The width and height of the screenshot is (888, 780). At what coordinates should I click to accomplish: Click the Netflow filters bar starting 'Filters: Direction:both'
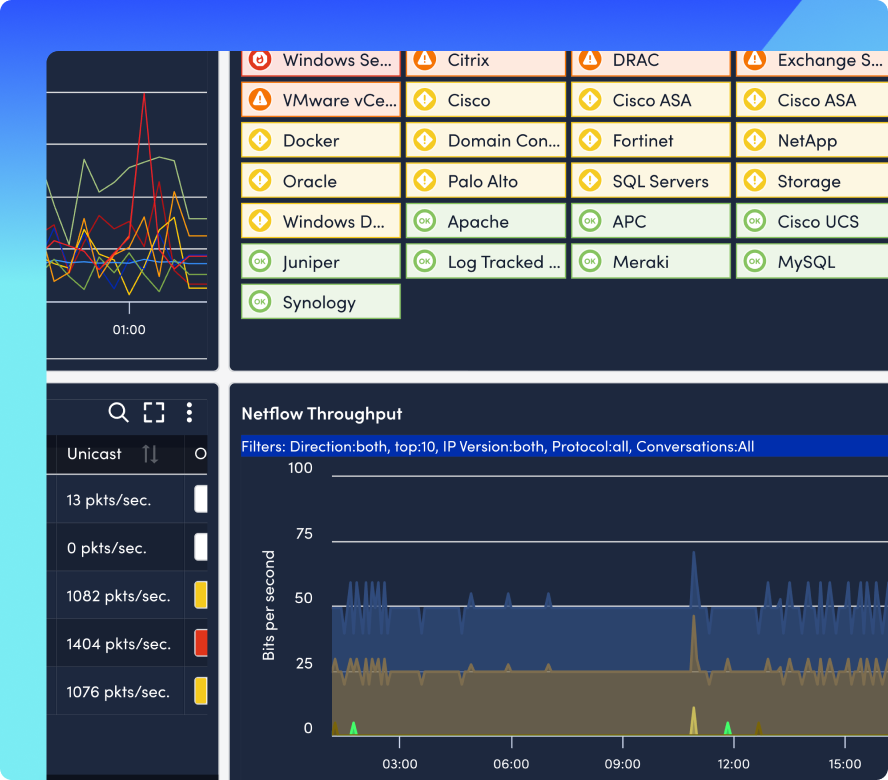[564, 446]
